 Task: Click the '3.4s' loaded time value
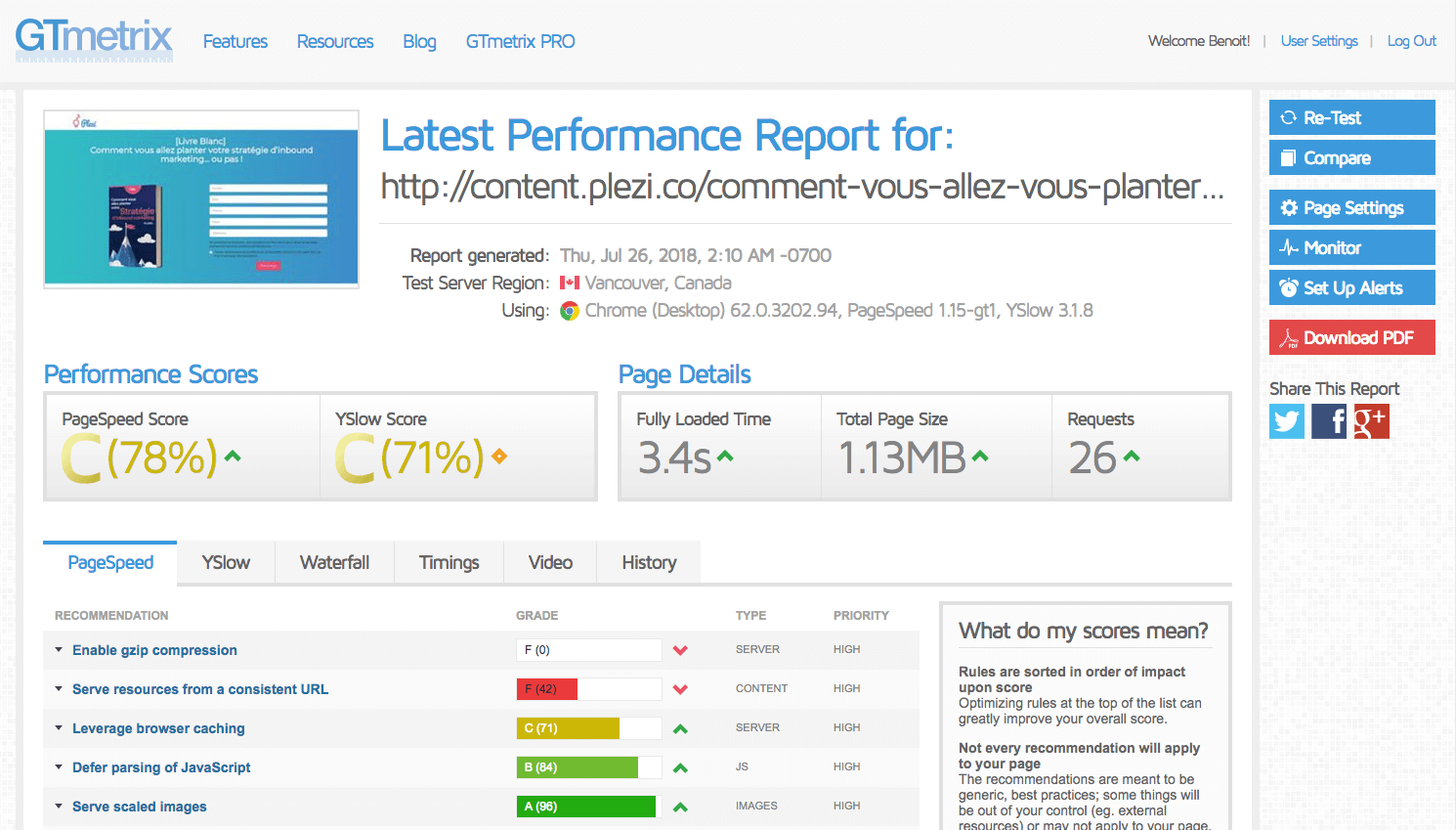click(x=674, y=458)
